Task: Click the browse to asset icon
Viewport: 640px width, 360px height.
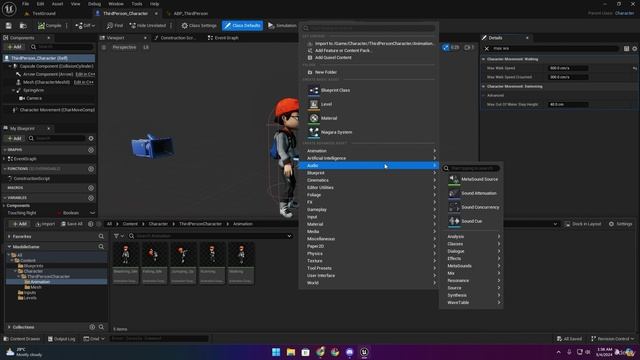Action: 23,26
